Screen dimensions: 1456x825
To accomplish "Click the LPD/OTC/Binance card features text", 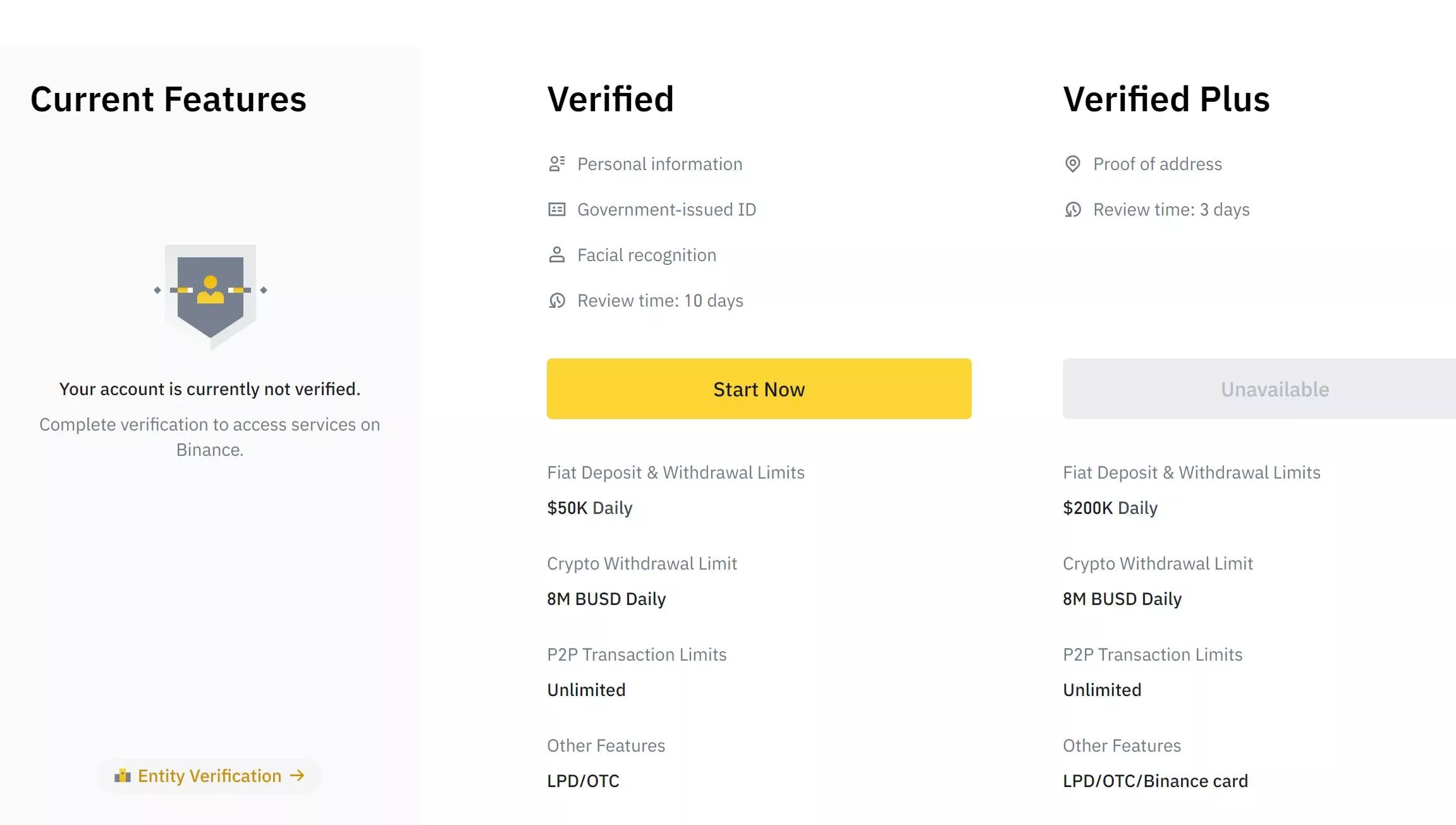I will (1155, 781).
